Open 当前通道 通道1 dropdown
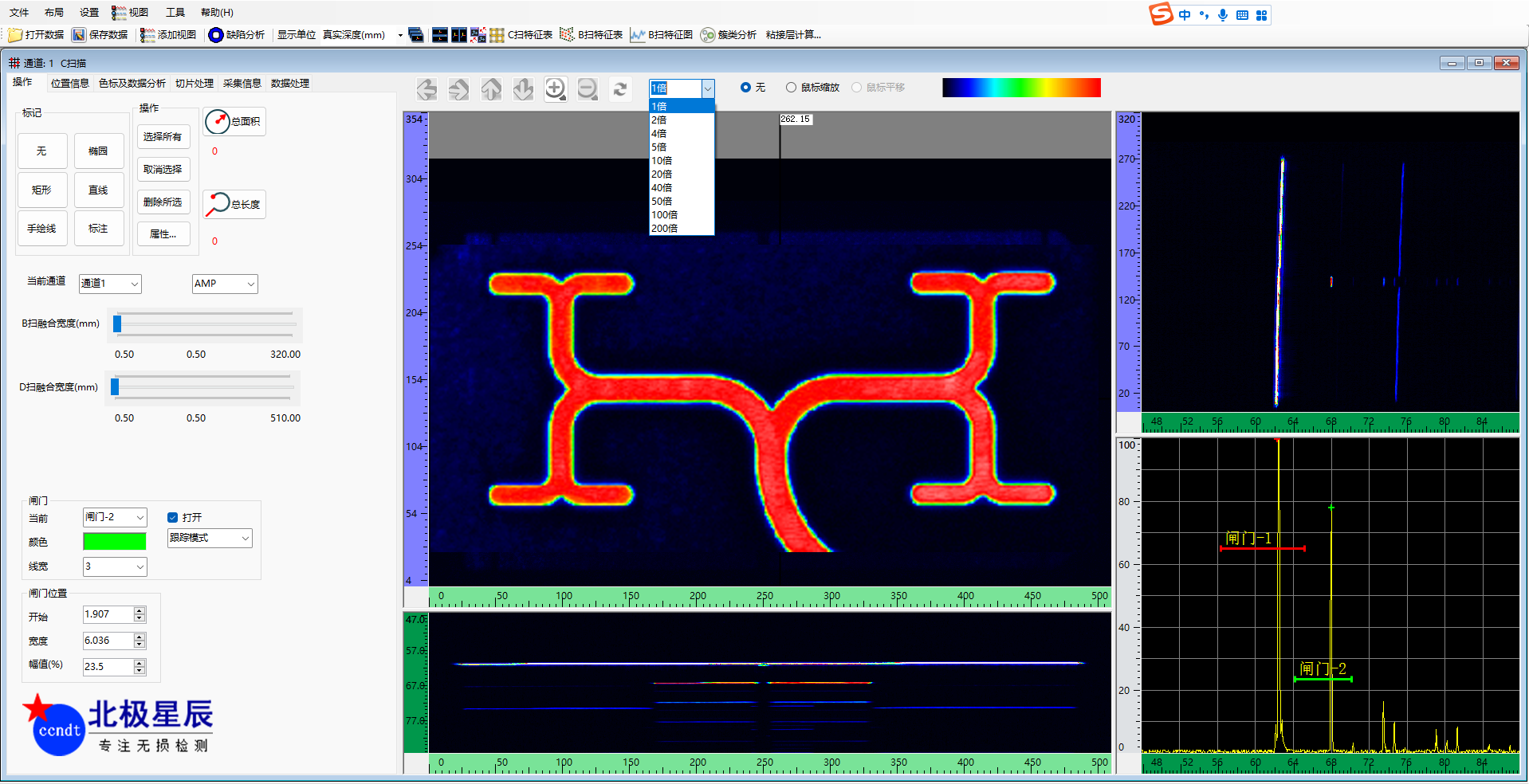The image size is (1529, 784). tap(110, 284)
